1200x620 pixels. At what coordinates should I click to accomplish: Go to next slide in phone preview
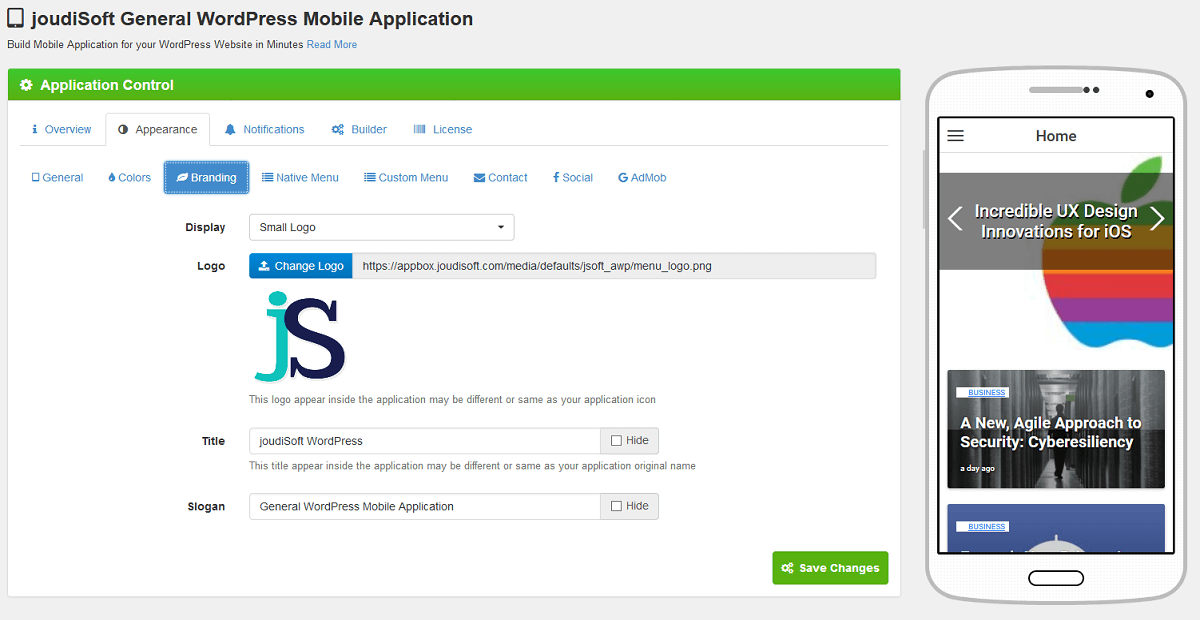coord(1157,219)
